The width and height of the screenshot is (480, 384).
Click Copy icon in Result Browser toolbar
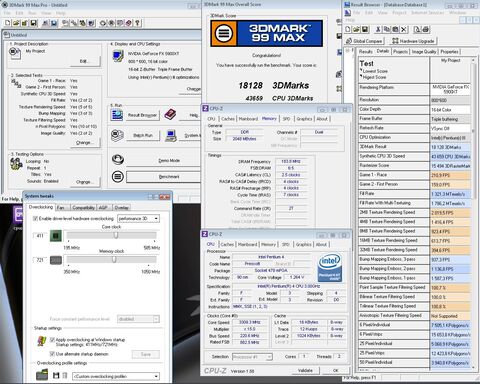click(x=387, y=29)
